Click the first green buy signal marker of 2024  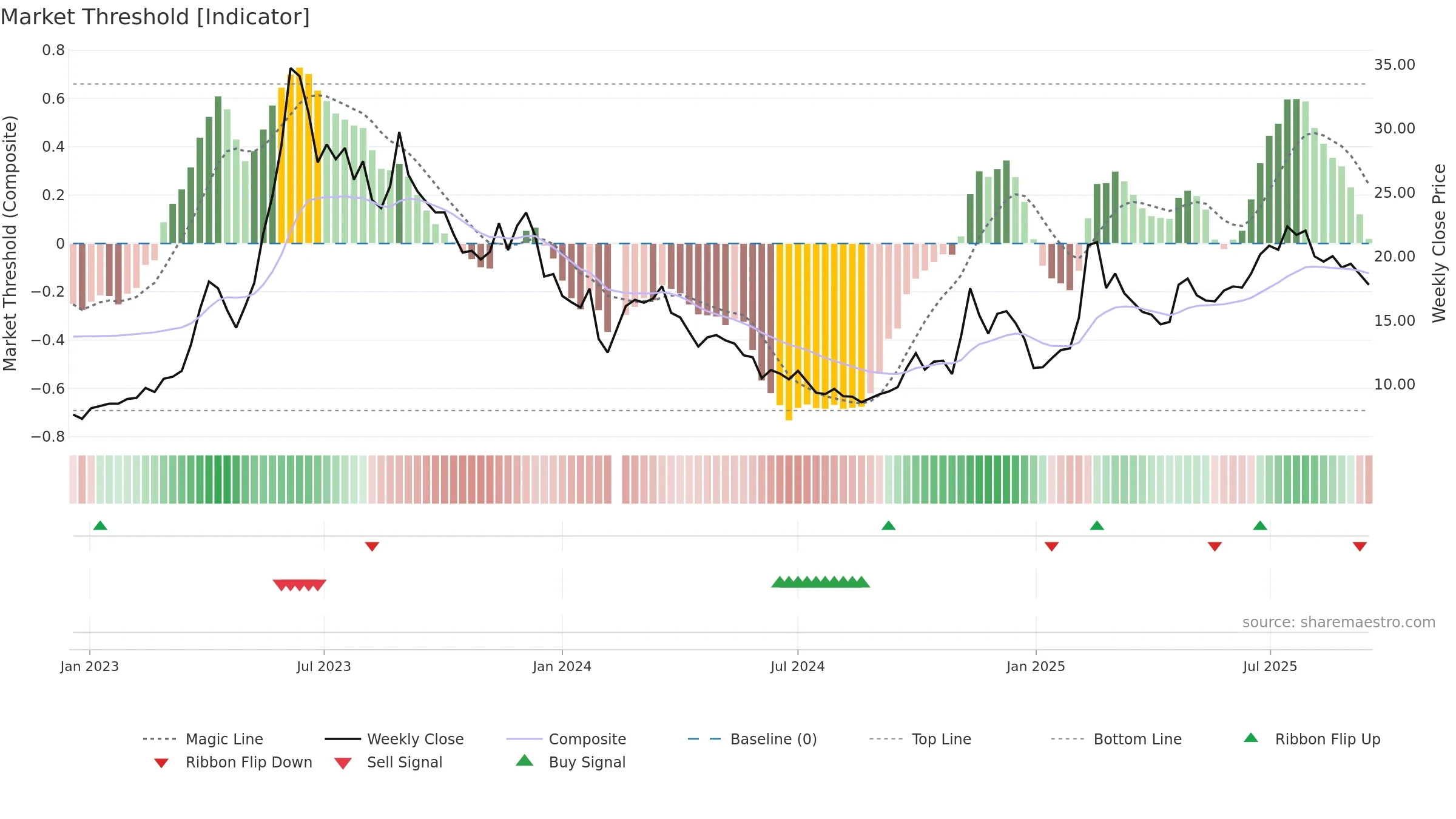(x=780, y=582)
